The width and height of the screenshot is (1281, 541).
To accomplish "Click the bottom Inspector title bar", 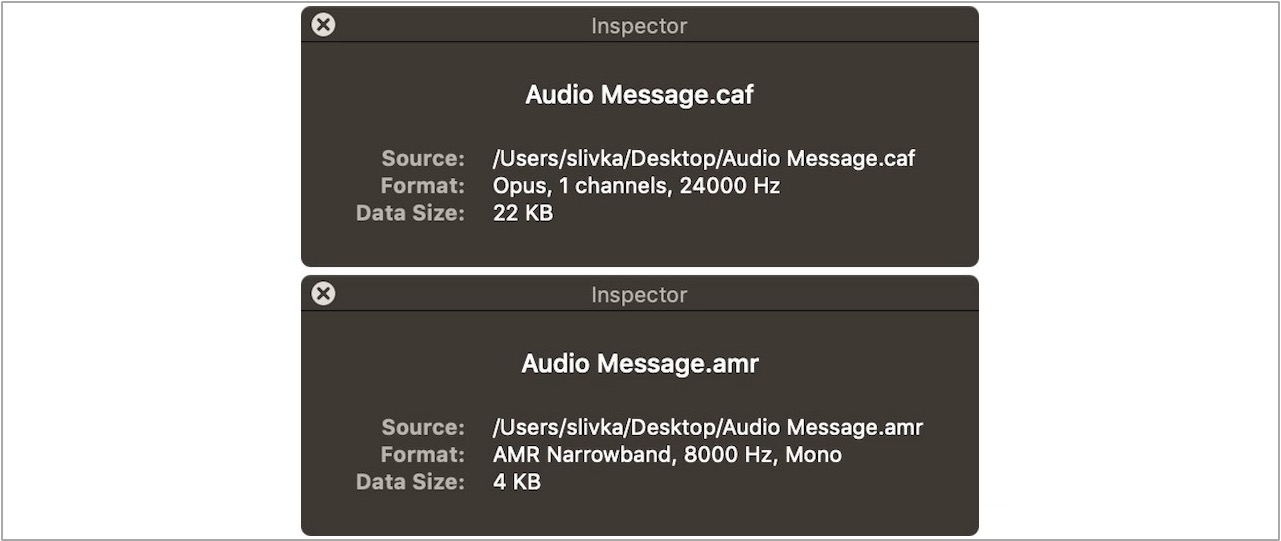I will point(639,294).
